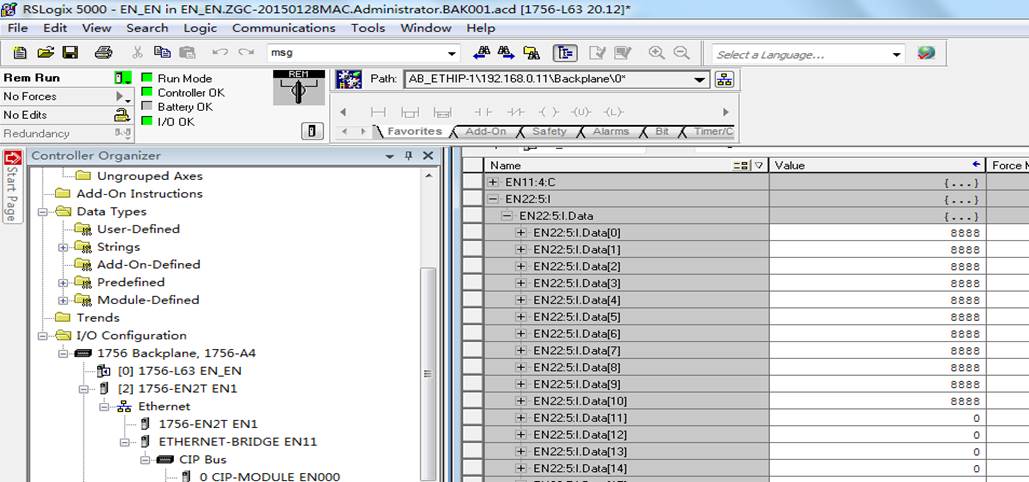Click the No Edits lock icon
The image size is (1029, 482).
point(122,115)
